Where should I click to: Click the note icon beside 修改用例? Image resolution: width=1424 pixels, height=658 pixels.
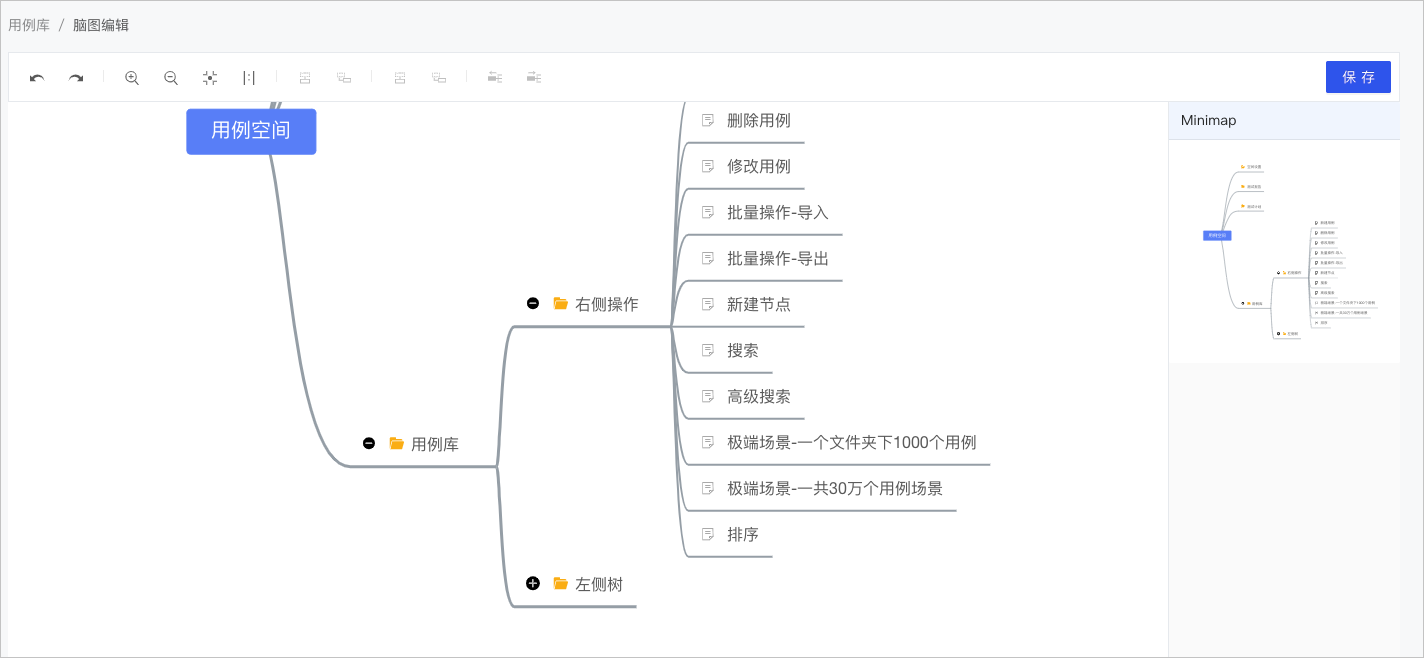pyautogui.click(x=708, y=166)
